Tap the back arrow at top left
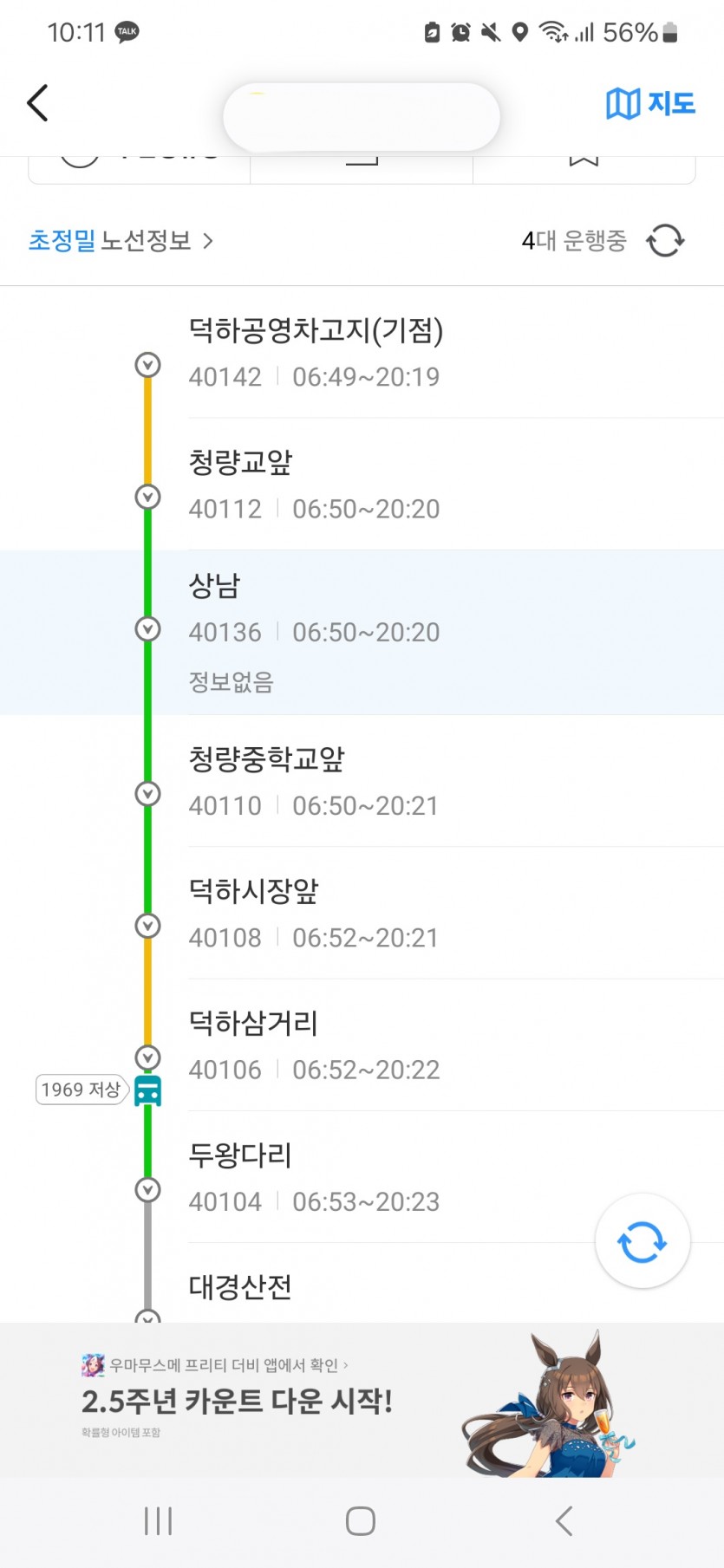The image size is (724, 1568). pyautogui.click(x=37, y=103)
